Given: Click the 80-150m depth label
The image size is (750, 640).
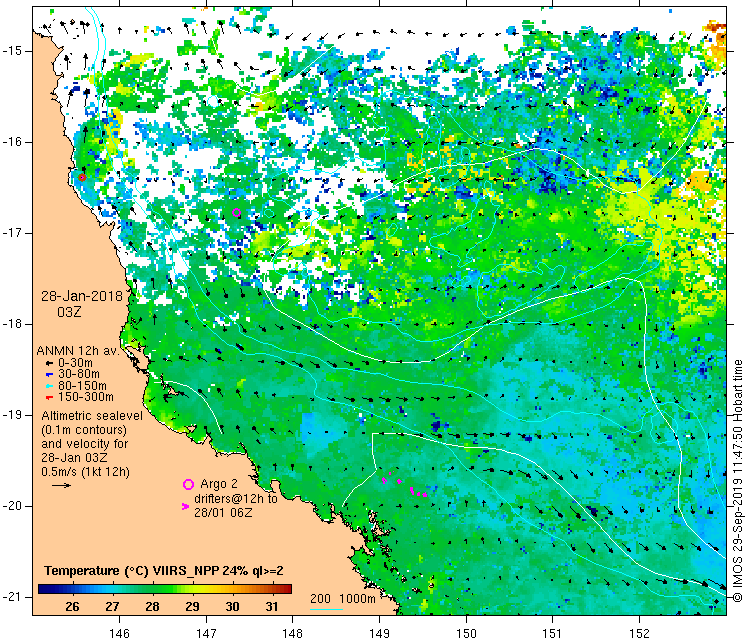Looking at the screenshot, I should tap(82, 386).
